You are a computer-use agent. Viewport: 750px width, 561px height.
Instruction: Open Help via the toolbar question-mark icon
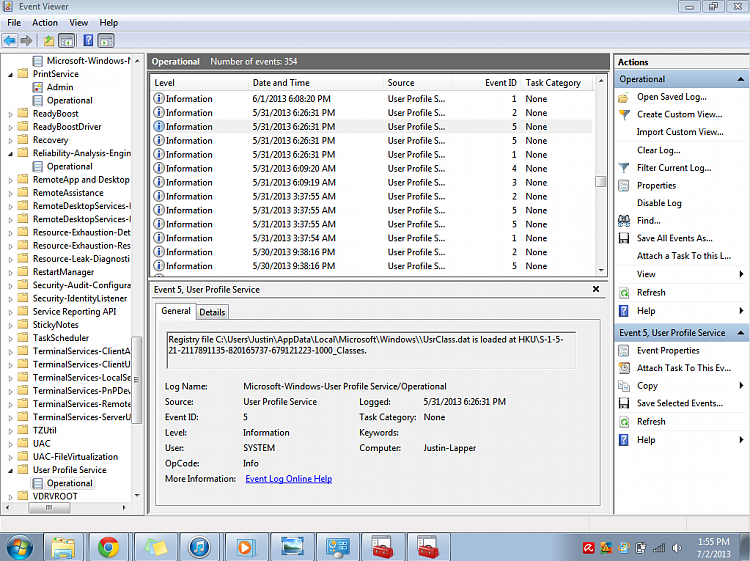[x=88, y=41]
